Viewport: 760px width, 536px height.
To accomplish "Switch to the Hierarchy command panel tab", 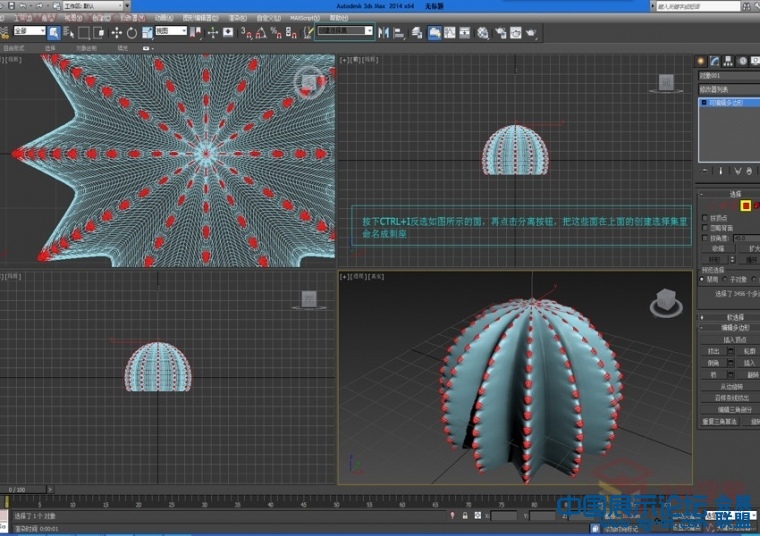I will (x=728, y=61).
